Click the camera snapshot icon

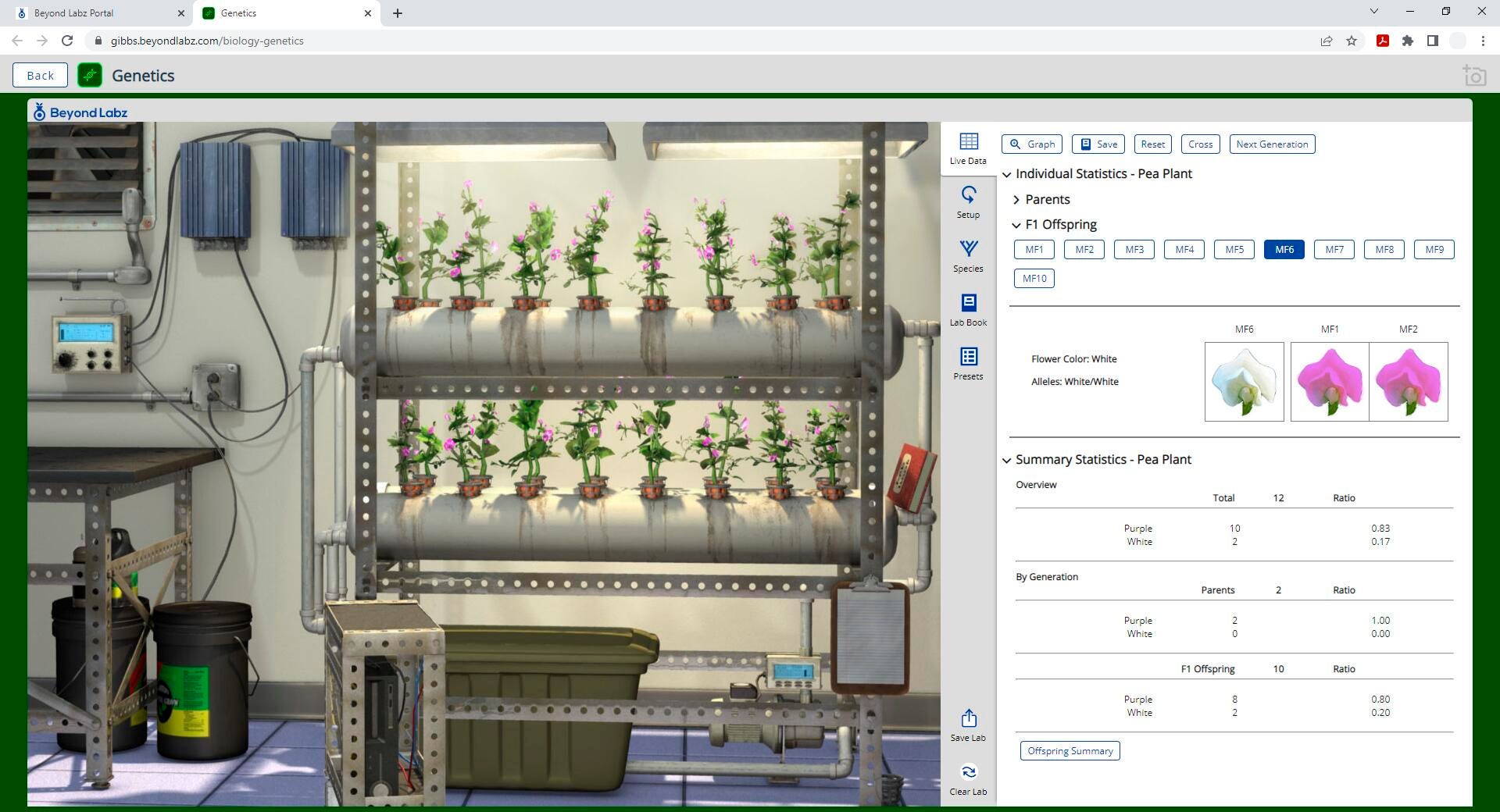click(1473, 76)
